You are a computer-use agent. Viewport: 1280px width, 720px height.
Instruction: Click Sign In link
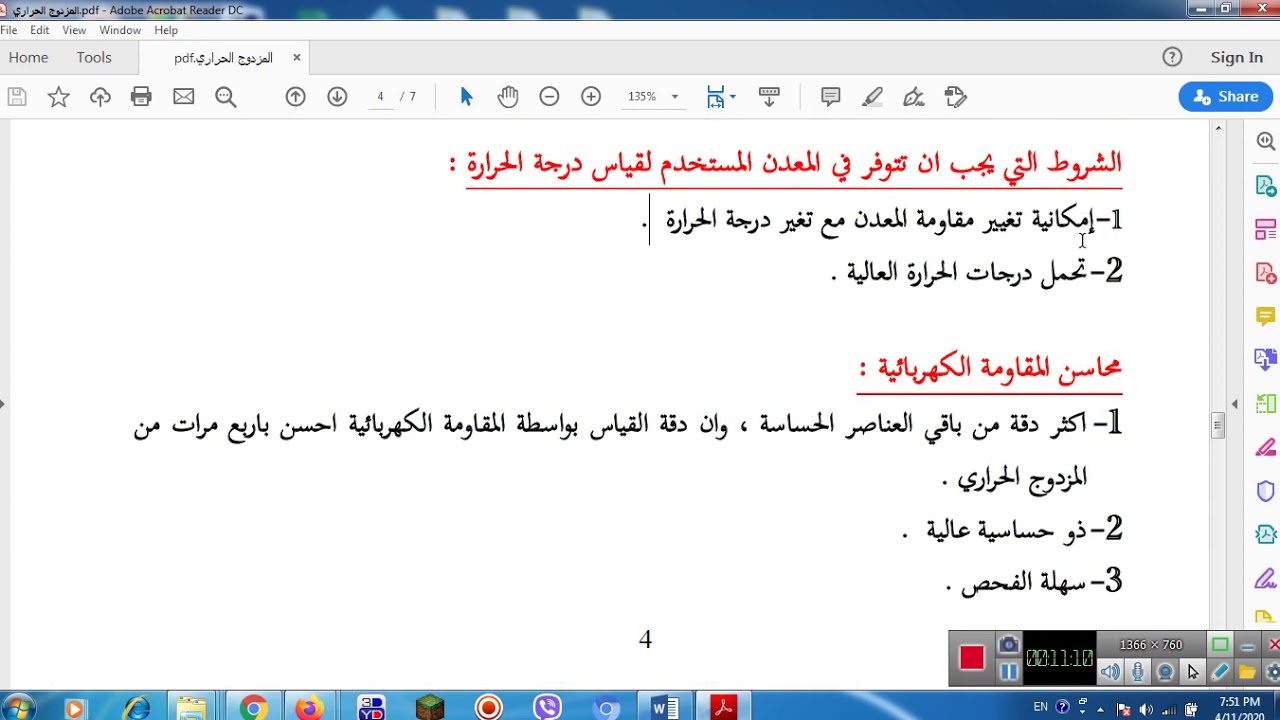(x=1237, y=57)
